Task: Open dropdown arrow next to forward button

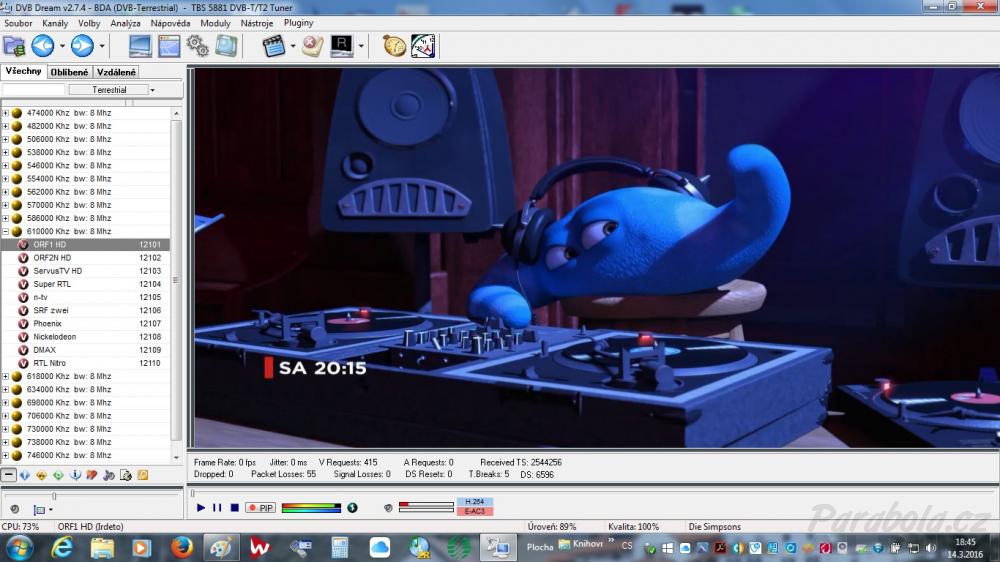Action: click(x=101, y=46)
